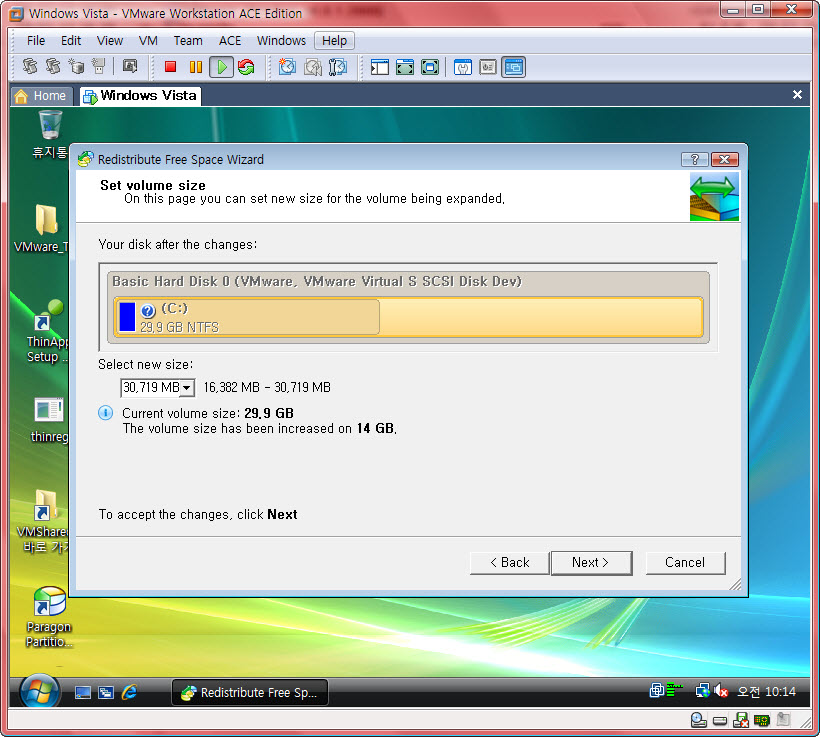Click the Reset virtual machine icon
This screenshot has height=737, width=820.
tap(246, 67)
